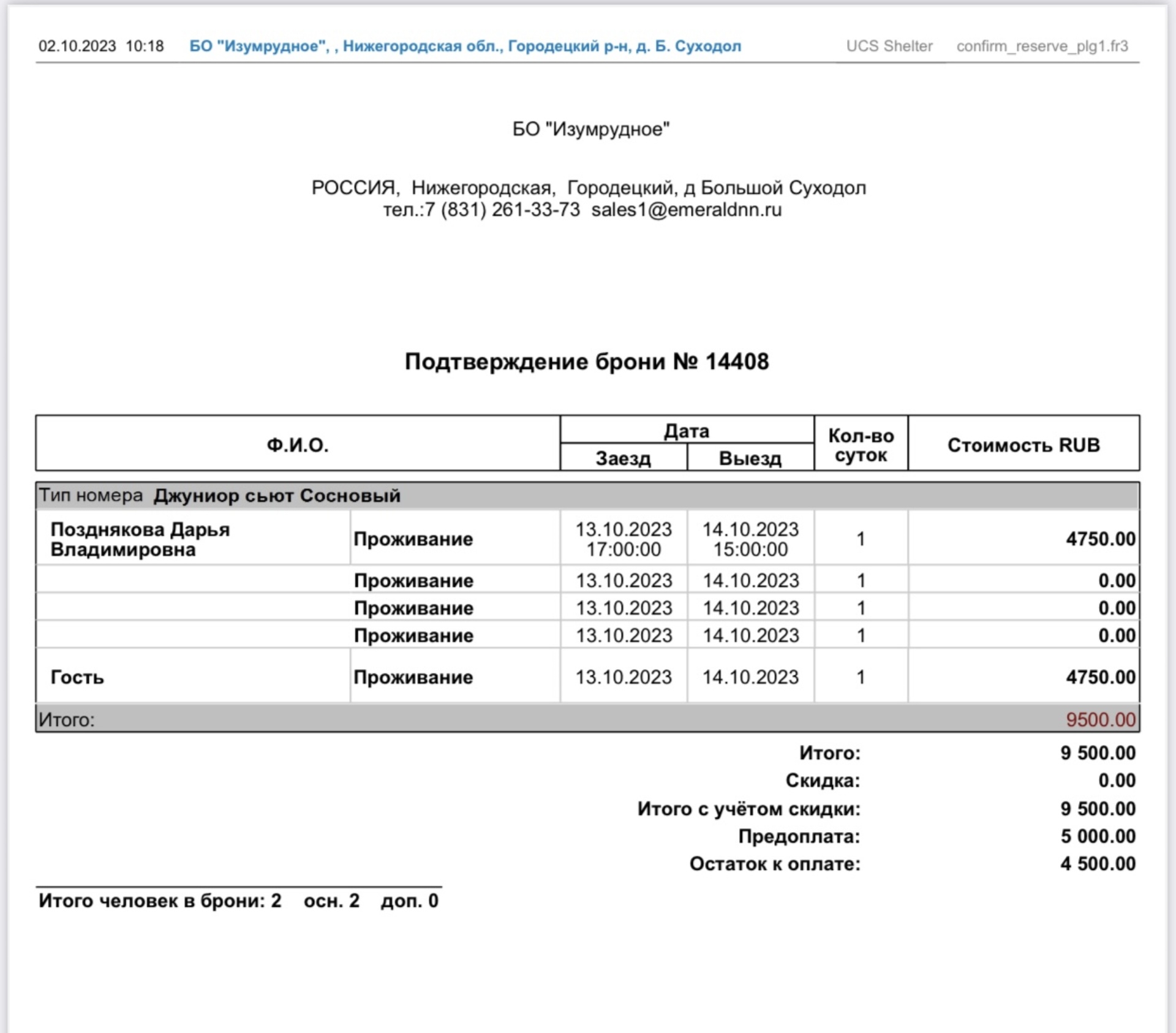Image resolution: width=1176 pixels, height=1033 pixels.
Task: Click the Предоплата value 5 000.00
Action: [1098, 836]
